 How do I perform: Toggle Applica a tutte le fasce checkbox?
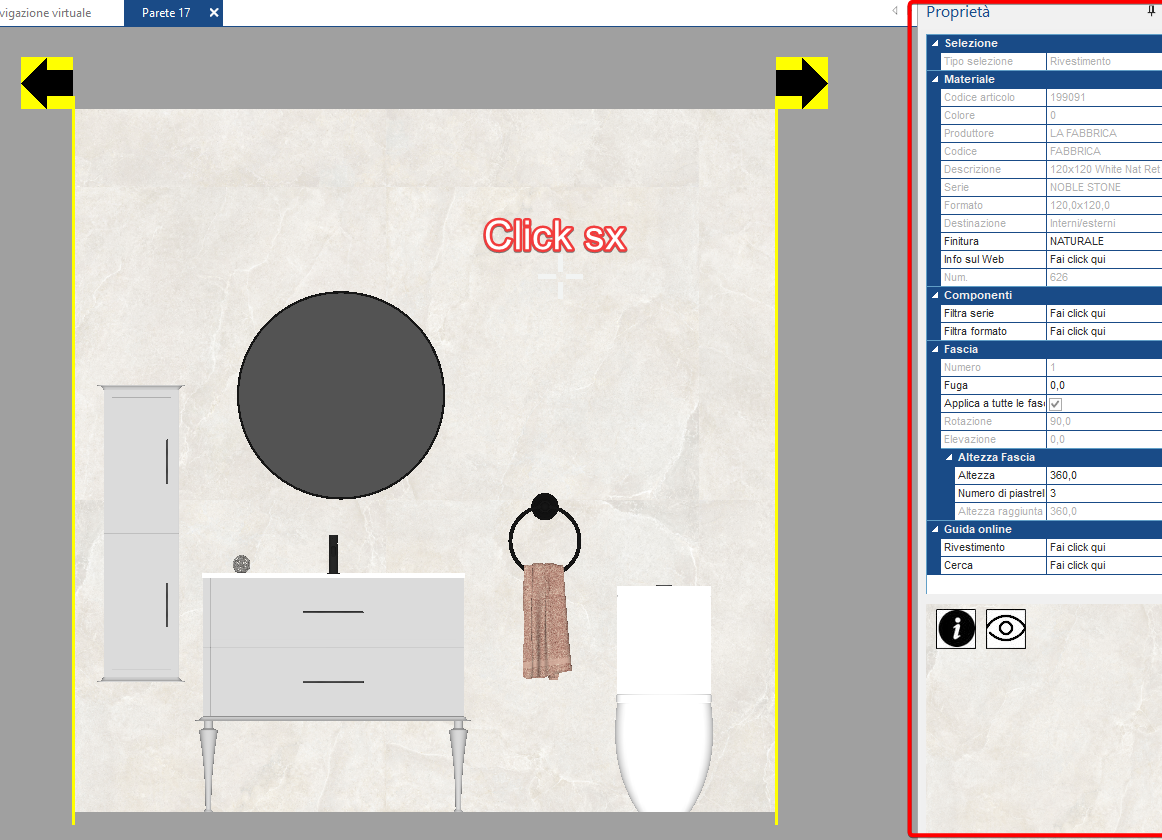(x=1055, y=404)
